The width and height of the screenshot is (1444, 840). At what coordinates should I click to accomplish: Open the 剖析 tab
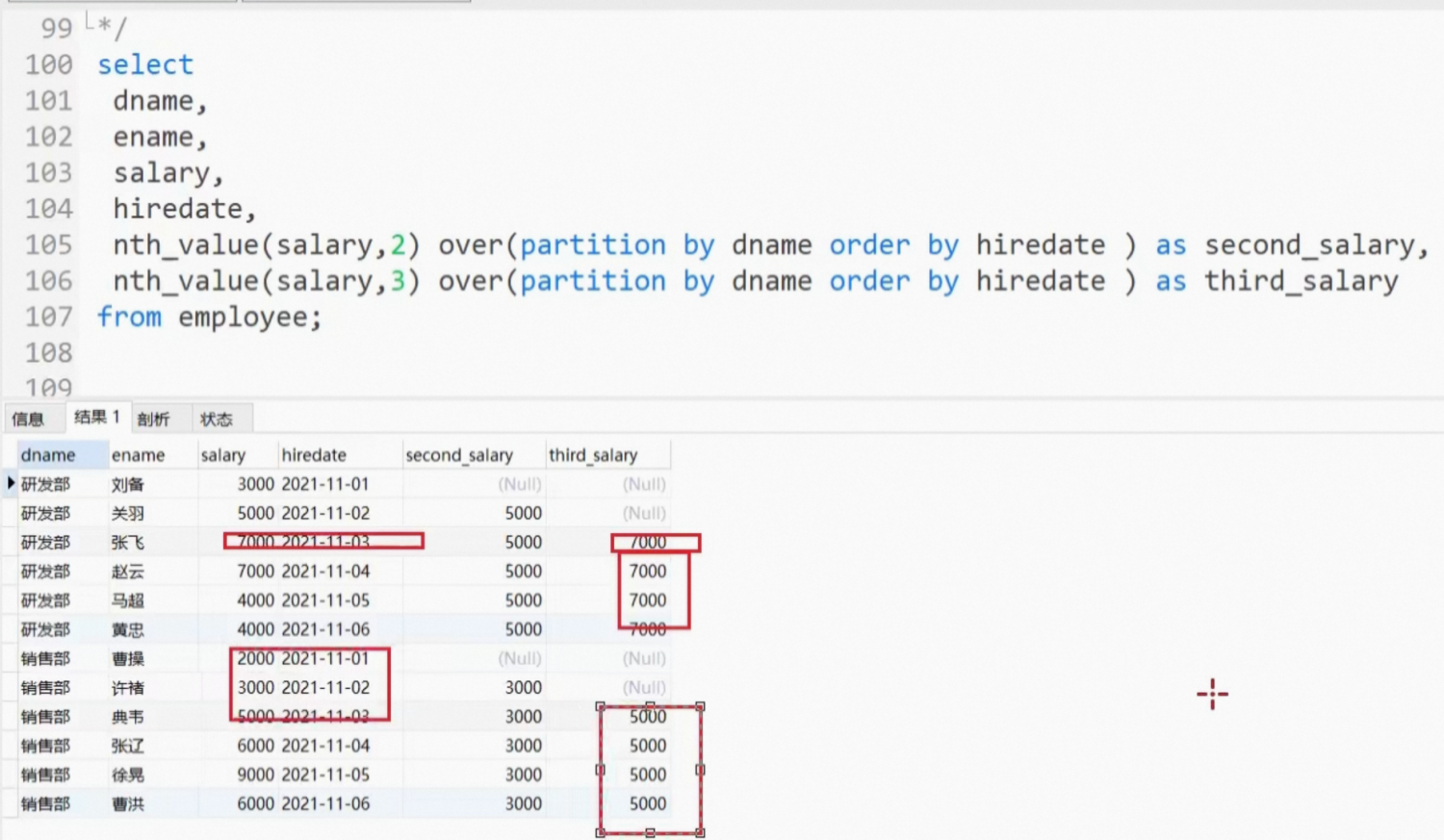[x=154, y=419]
